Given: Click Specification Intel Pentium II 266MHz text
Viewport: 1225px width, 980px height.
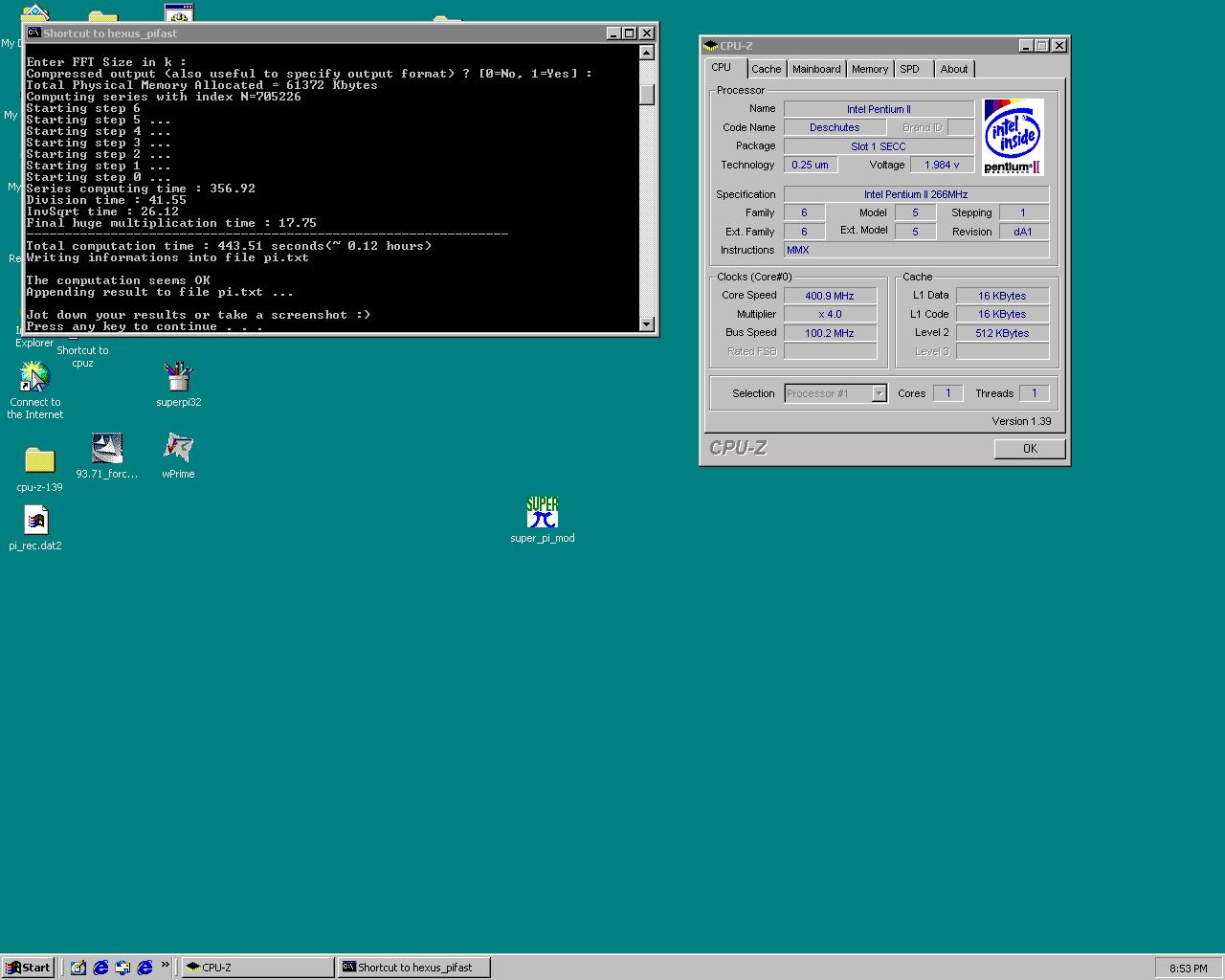Looking at the screenshot, I should pos(916,194).
